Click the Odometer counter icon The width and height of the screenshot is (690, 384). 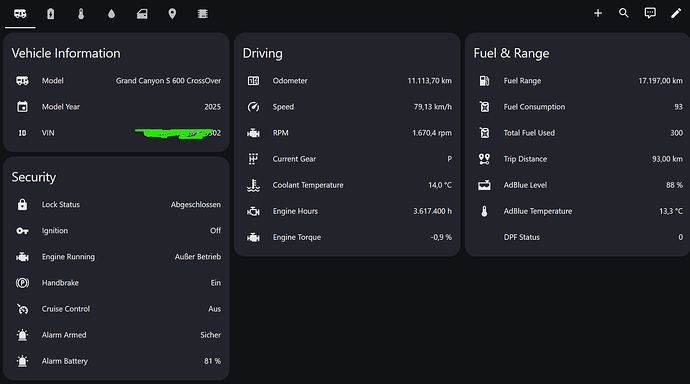pos(253,81)
